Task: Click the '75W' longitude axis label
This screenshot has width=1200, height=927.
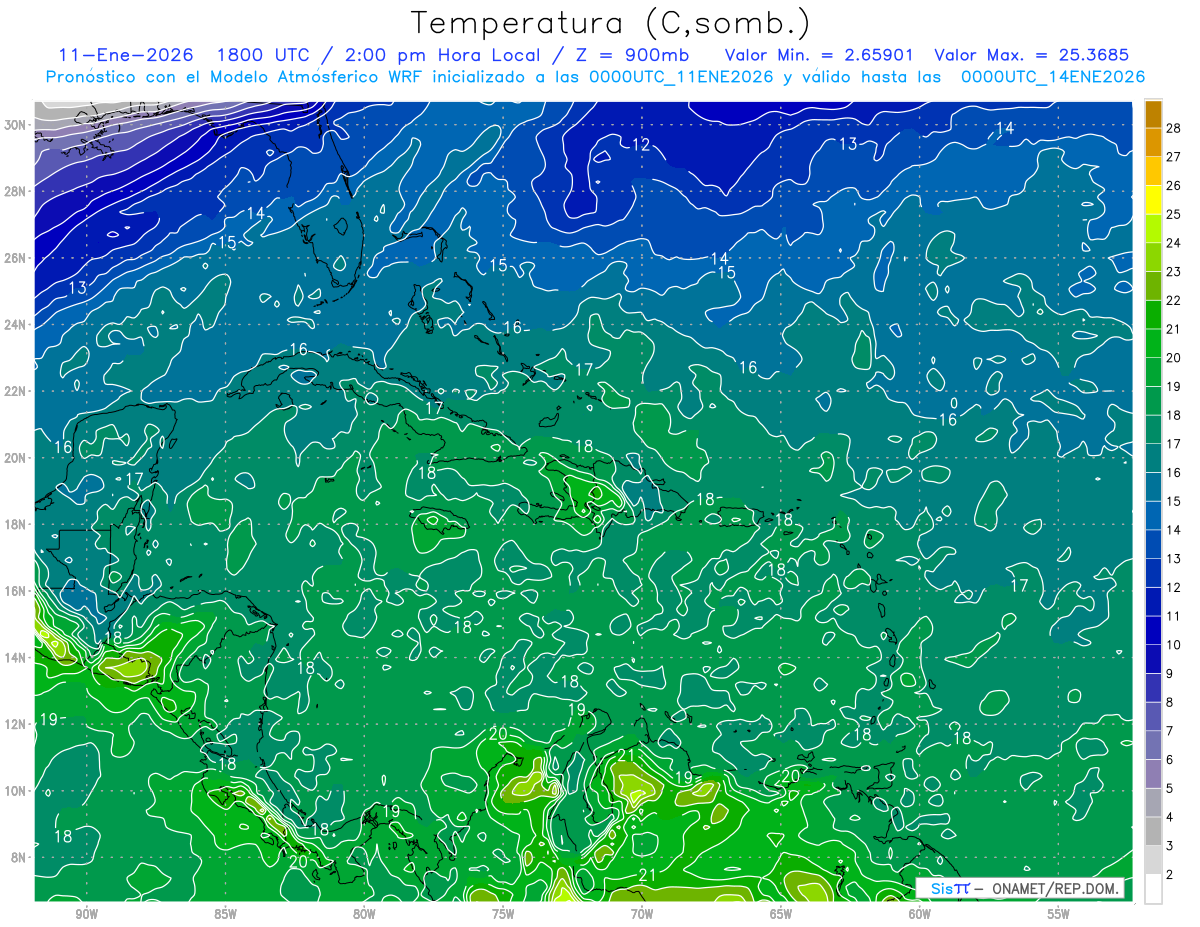Action: tap(503, 914)
